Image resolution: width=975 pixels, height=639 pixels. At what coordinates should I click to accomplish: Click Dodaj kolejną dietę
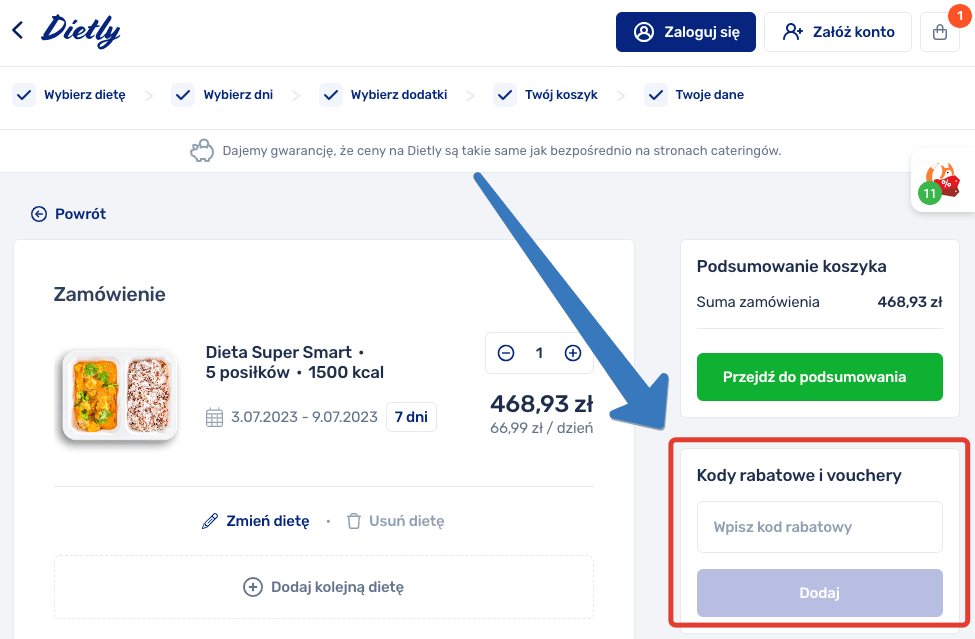pyautogui.click(x=324, y=587)
